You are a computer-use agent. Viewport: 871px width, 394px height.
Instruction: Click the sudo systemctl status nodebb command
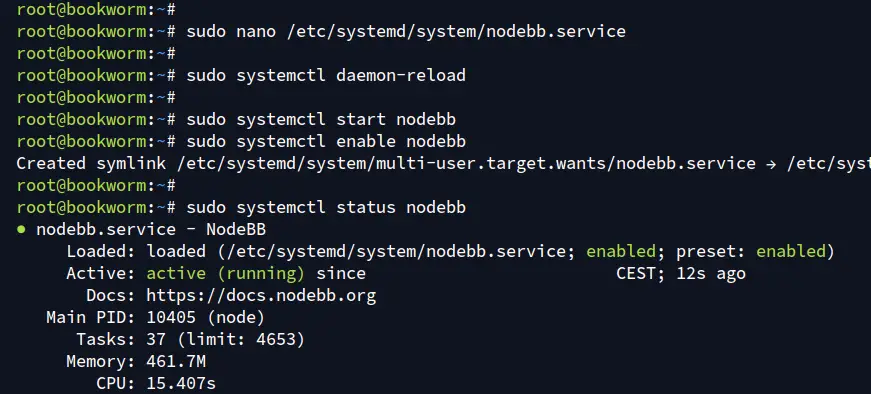click(x=326, y=208)
